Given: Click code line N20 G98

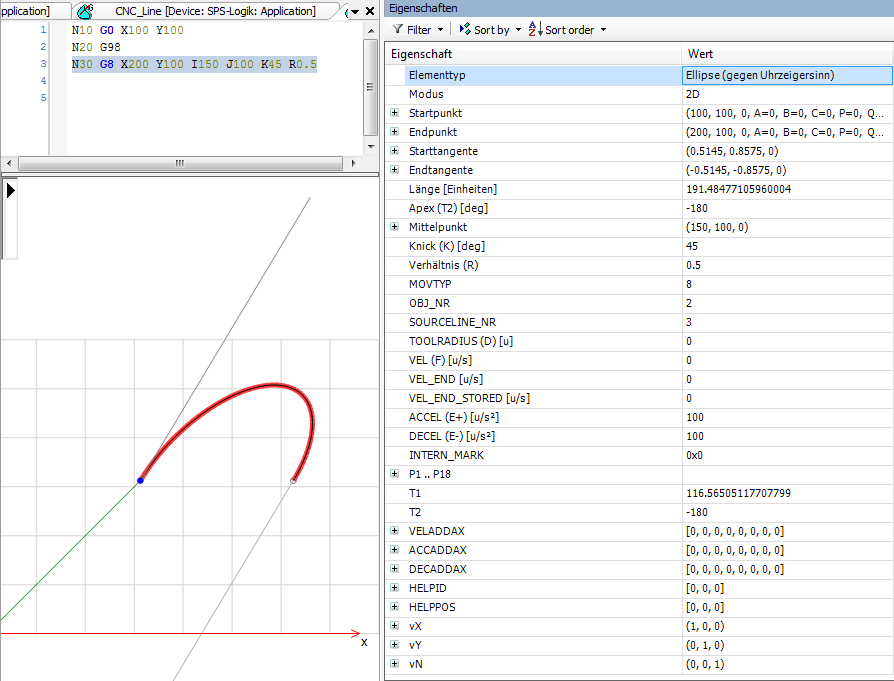Looking at the screenshot, I should point(96,47).
